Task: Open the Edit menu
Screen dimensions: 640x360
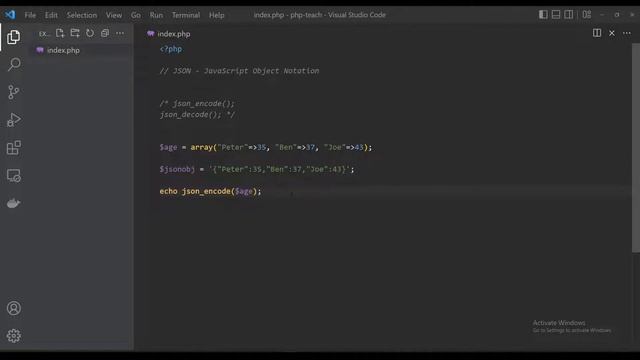Action: (x=51, y=15)
